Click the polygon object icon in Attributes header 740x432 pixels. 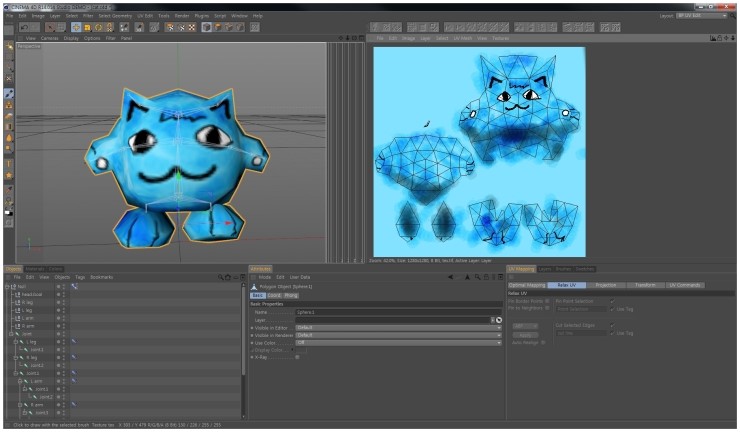(254, 287)
